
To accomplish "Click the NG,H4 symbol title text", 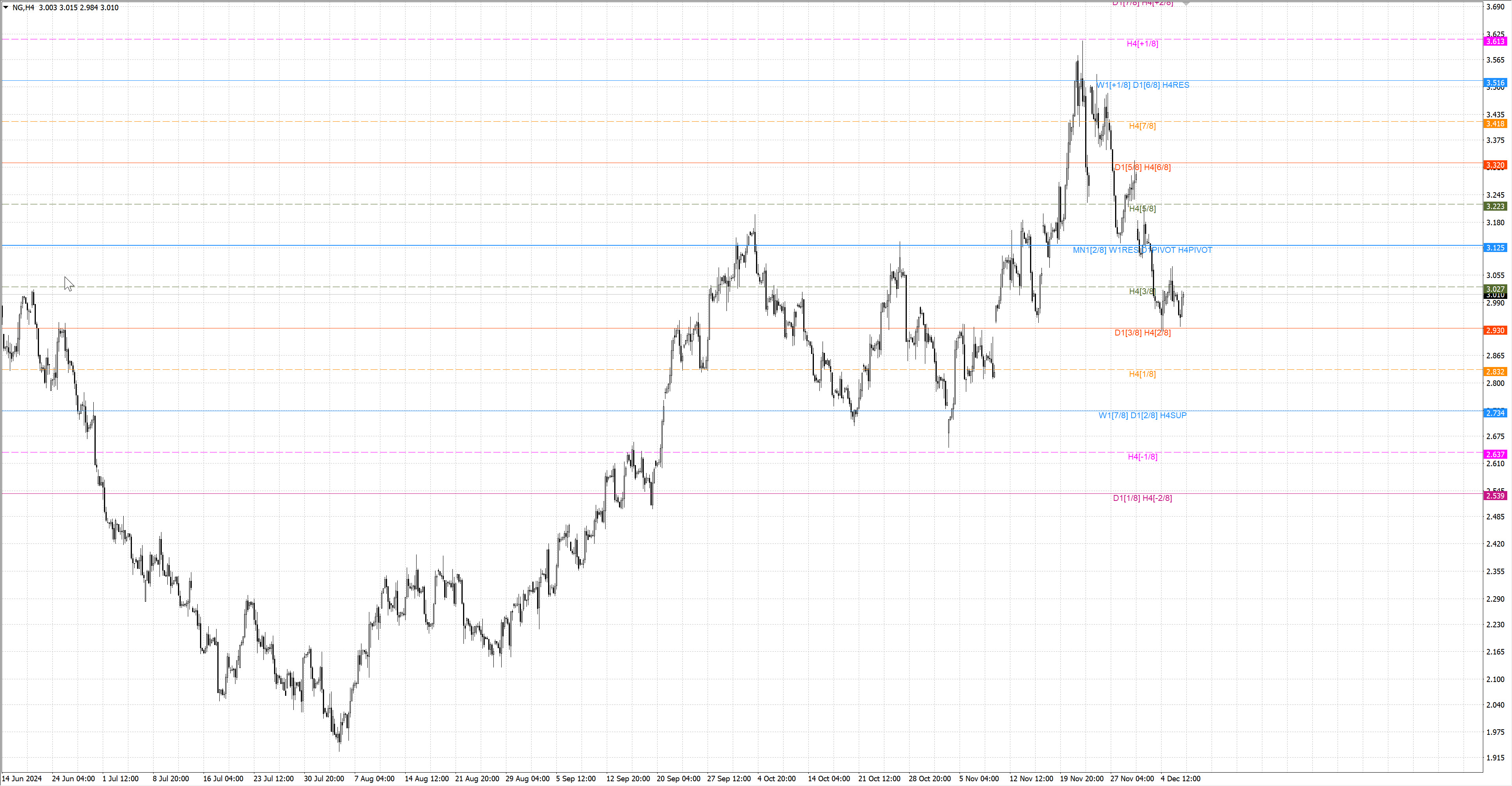I will 24,7.
